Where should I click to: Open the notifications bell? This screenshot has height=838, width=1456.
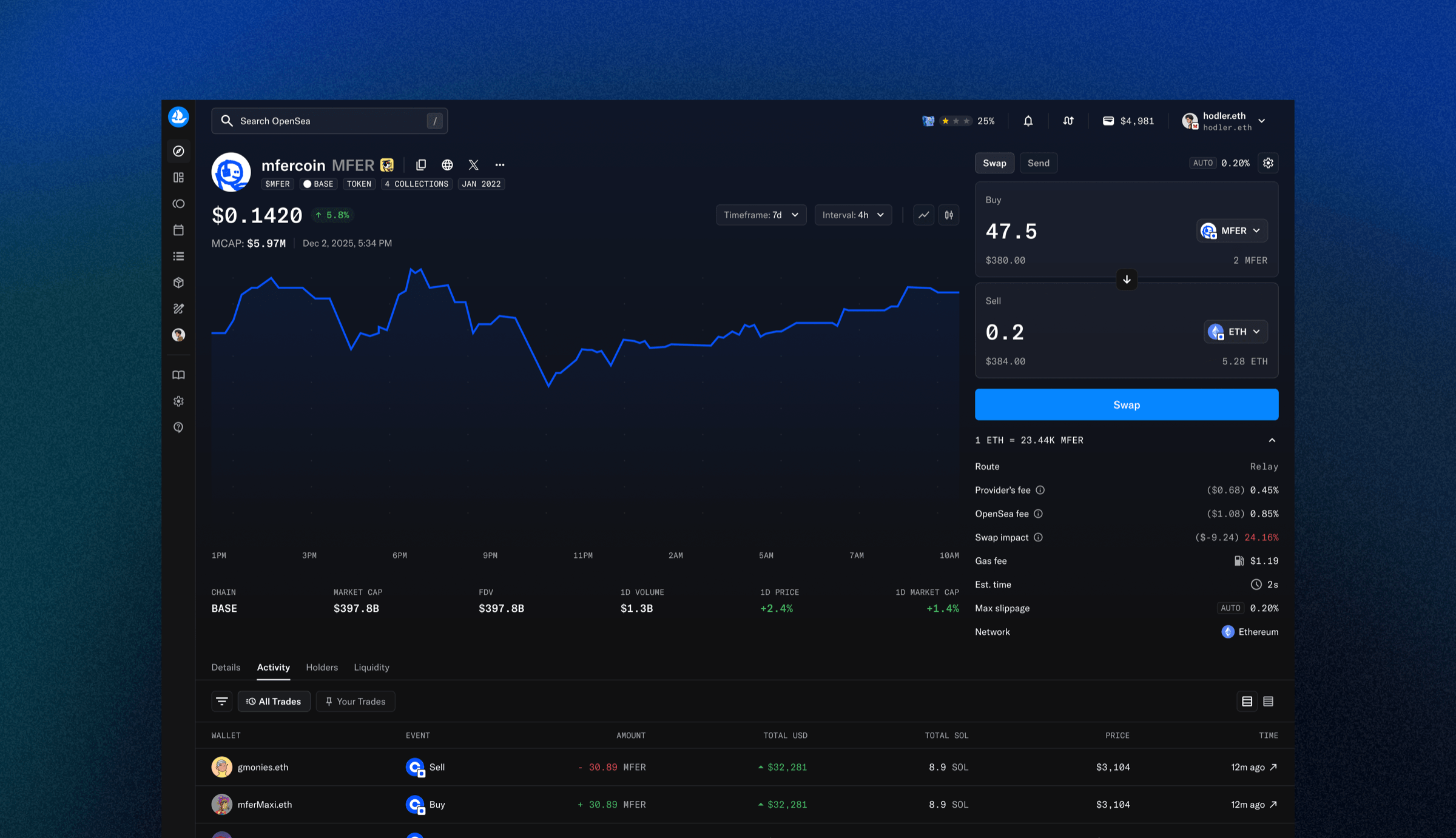pos(1028,121)
